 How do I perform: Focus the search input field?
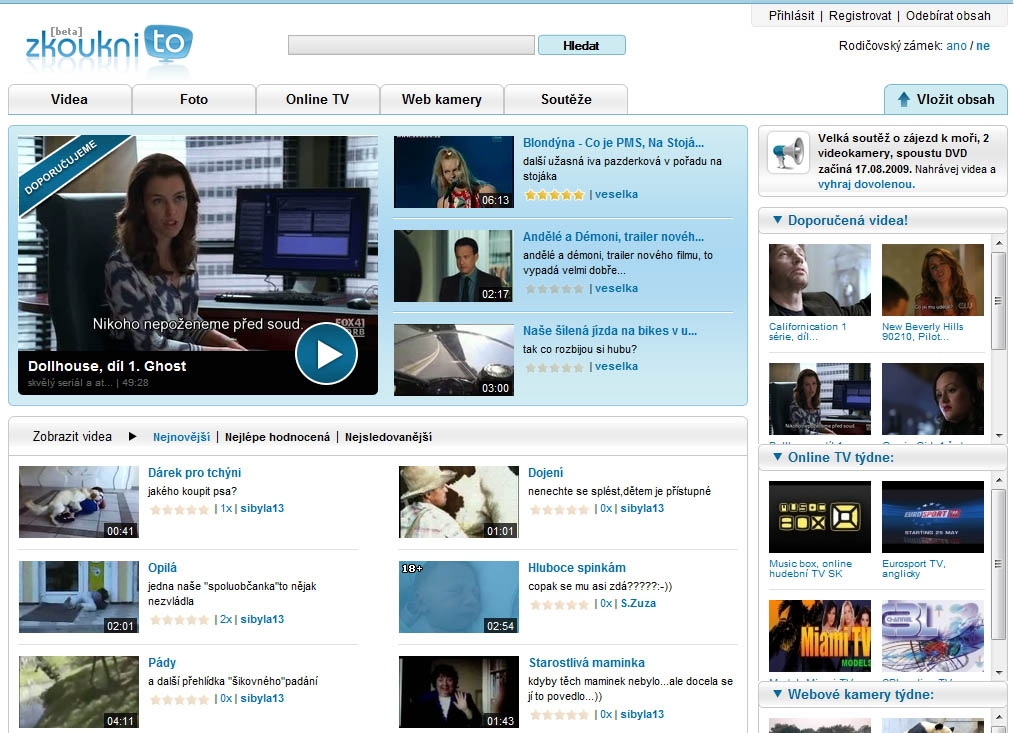pyautogui.click(x=411, y=45)
